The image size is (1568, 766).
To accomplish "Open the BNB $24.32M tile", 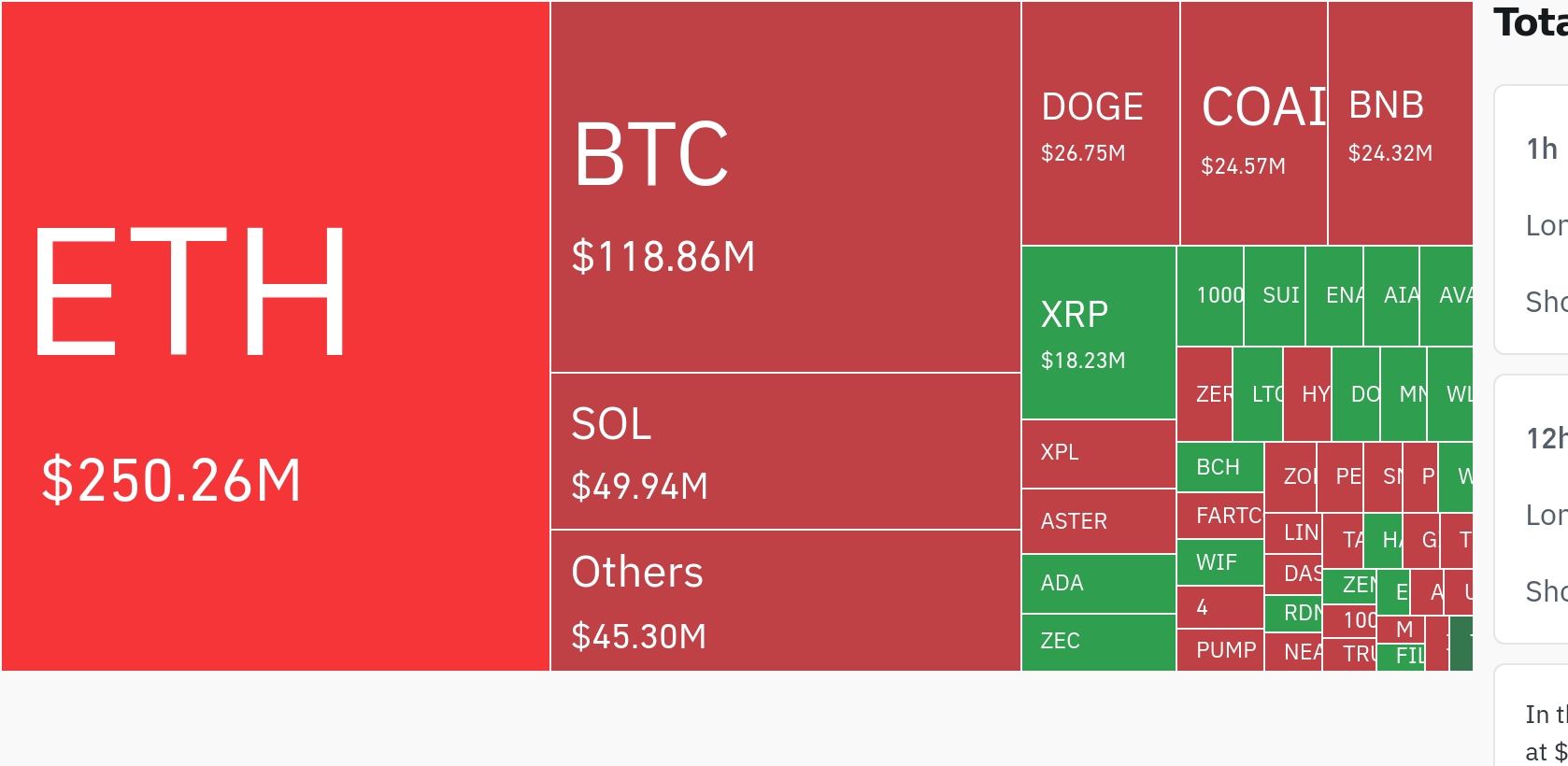I will click(x=1400, y=123).
